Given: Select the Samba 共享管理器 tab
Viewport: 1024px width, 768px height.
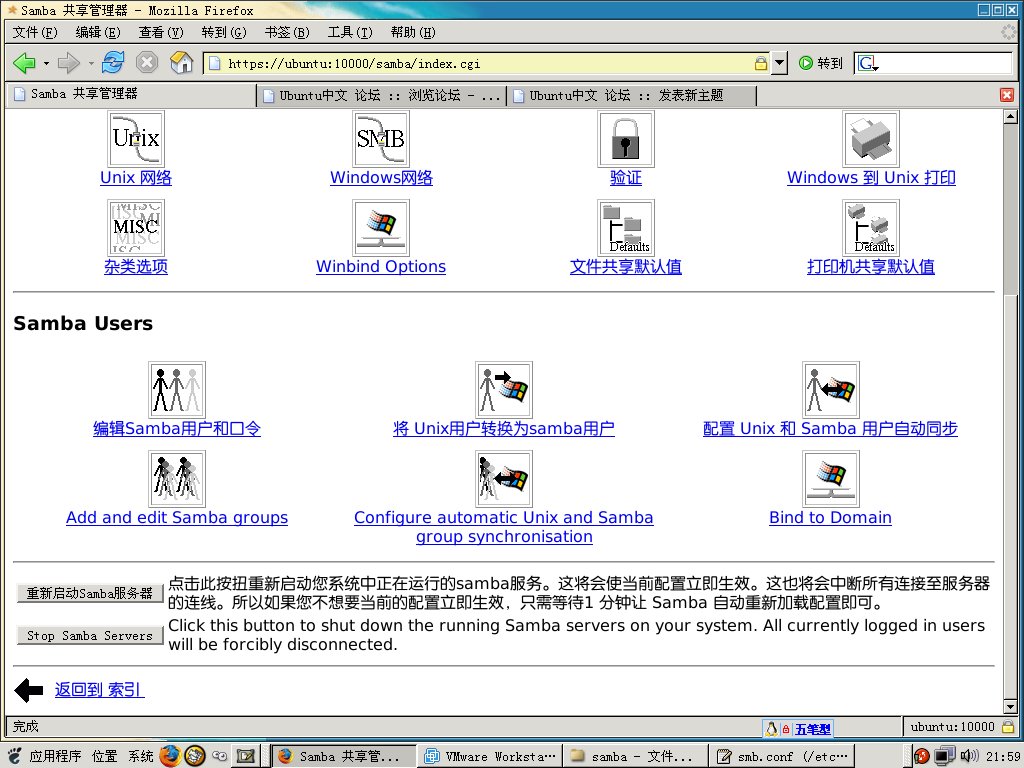Looking at the screenshot, I should 131,94.
